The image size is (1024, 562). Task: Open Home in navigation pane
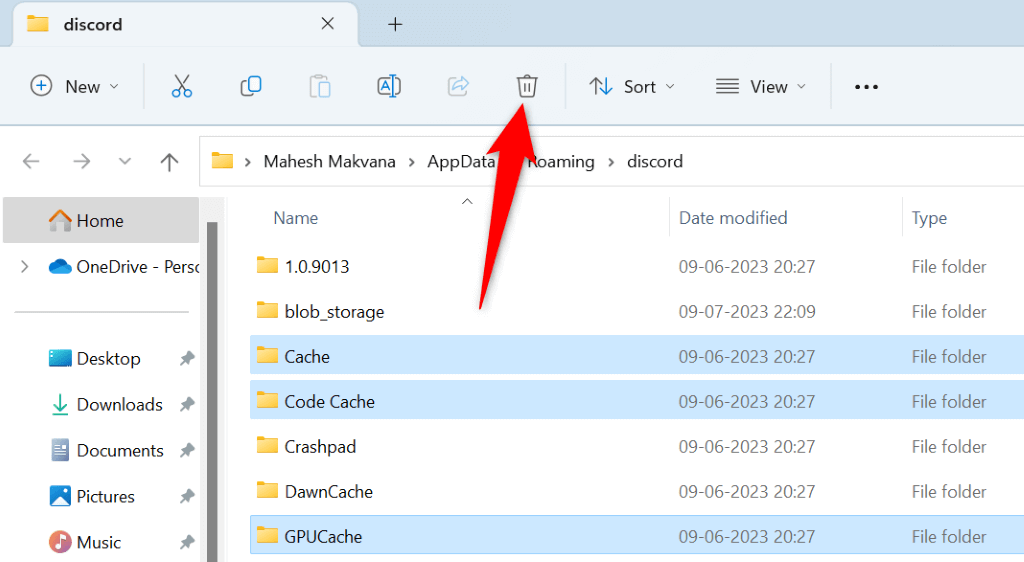point(101,221)
